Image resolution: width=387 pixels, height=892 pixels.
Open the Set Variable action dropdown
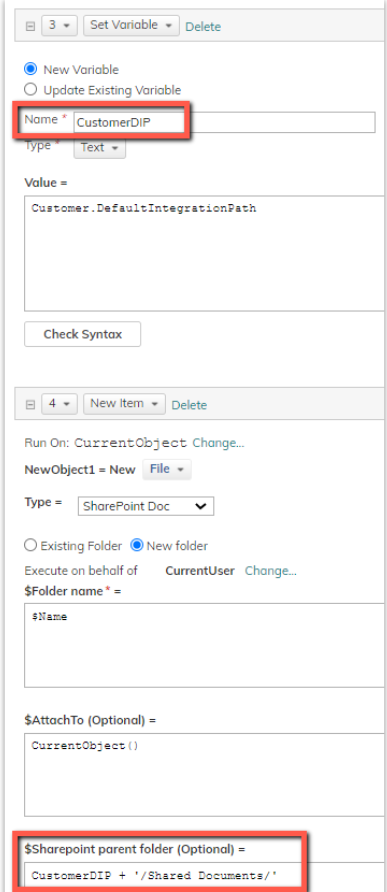tap(131, 26)
